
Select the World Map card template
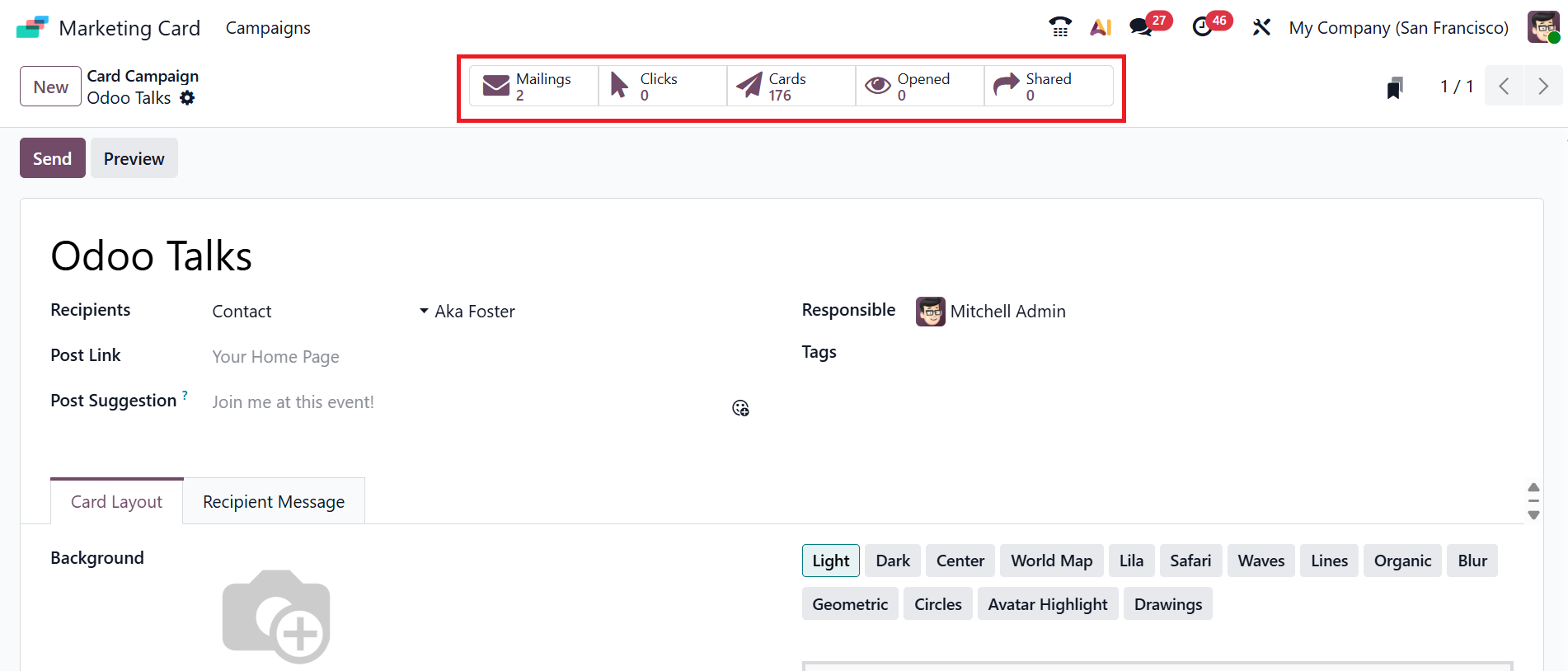pos(1052,561)
